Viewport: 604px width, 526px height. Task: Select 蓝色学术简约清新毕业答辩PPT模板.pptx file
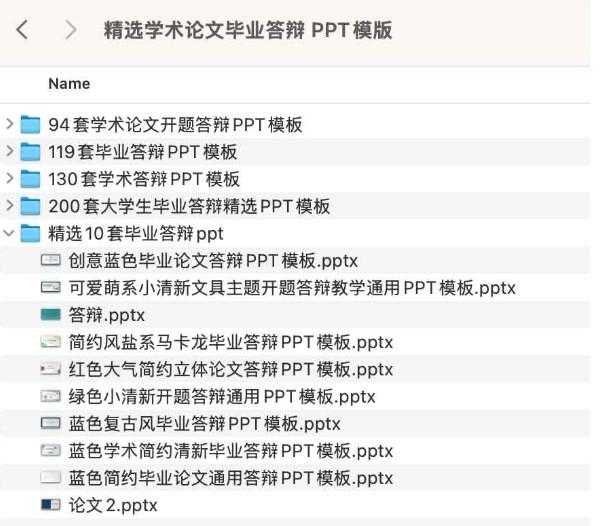(x=231, y=451)
